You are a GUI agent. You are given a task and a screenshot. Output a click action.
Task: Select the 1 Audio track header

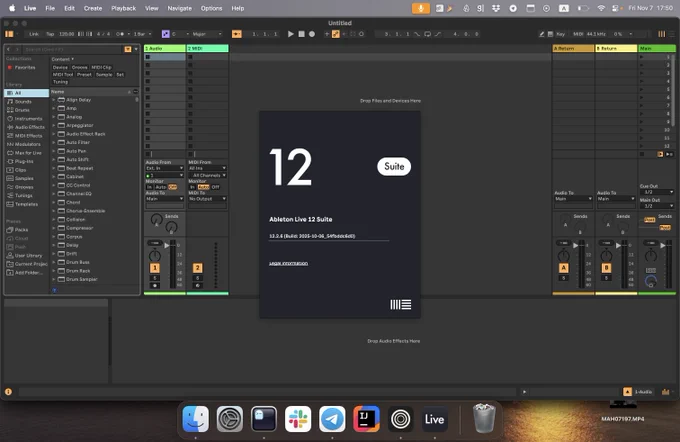click(165, 49)
